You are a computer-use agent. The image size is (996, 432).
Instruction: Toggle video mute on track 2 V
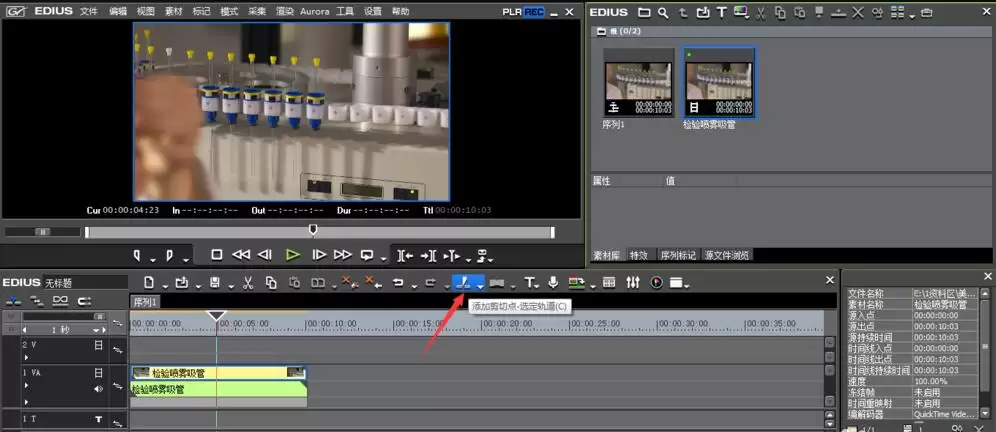pos(98,345)
